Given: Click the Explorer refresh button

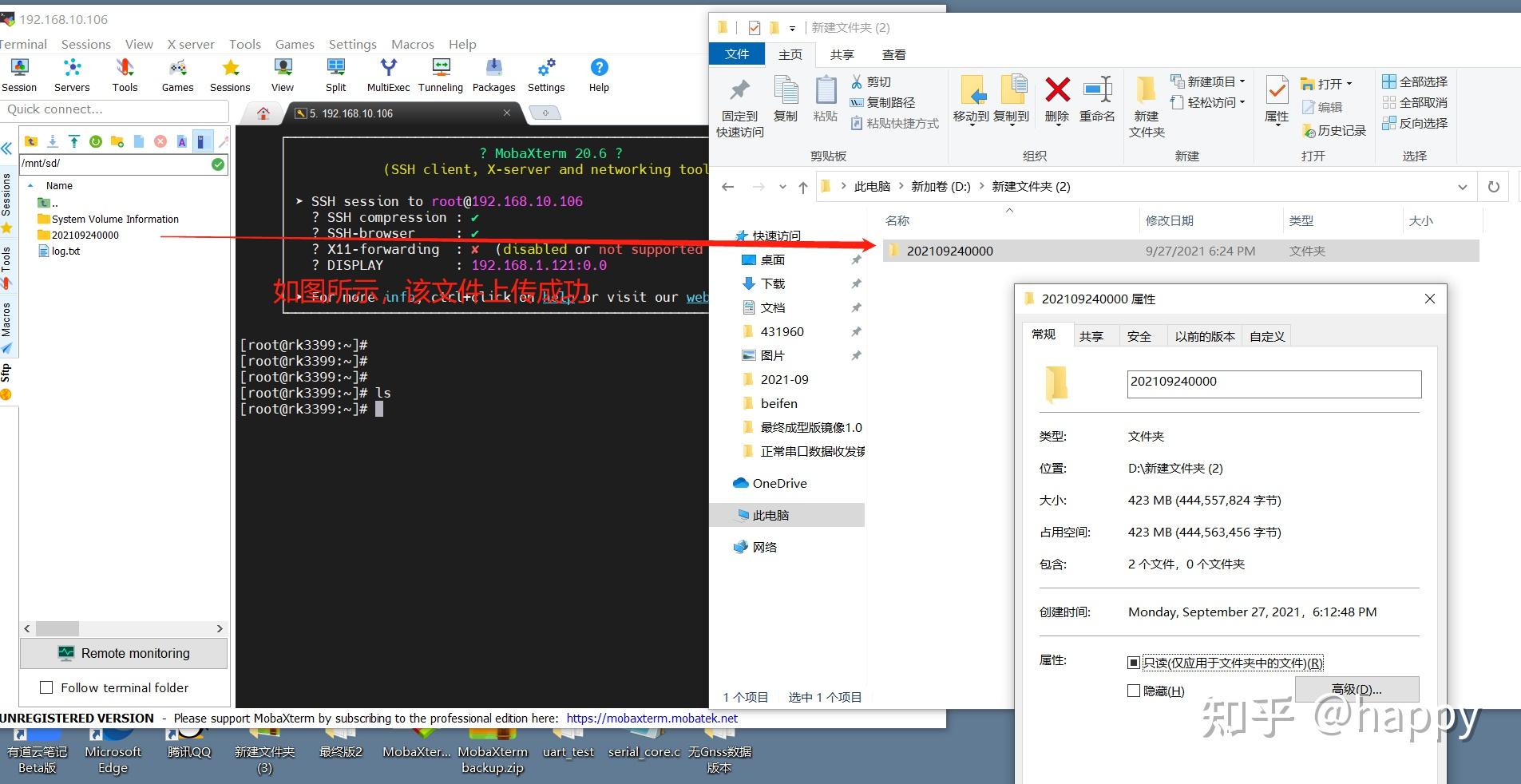Looking at the screenshot, I should coord(1493,187).
